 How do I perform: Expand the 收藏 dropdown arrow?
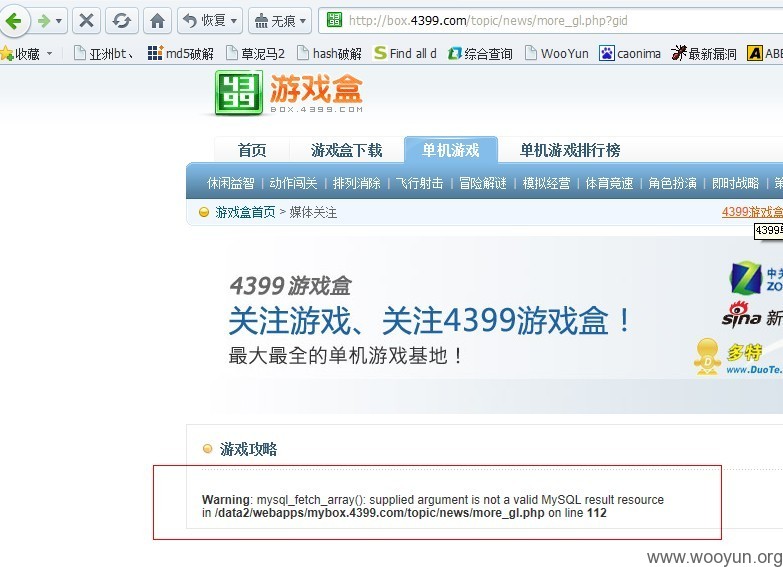point(49,53)
